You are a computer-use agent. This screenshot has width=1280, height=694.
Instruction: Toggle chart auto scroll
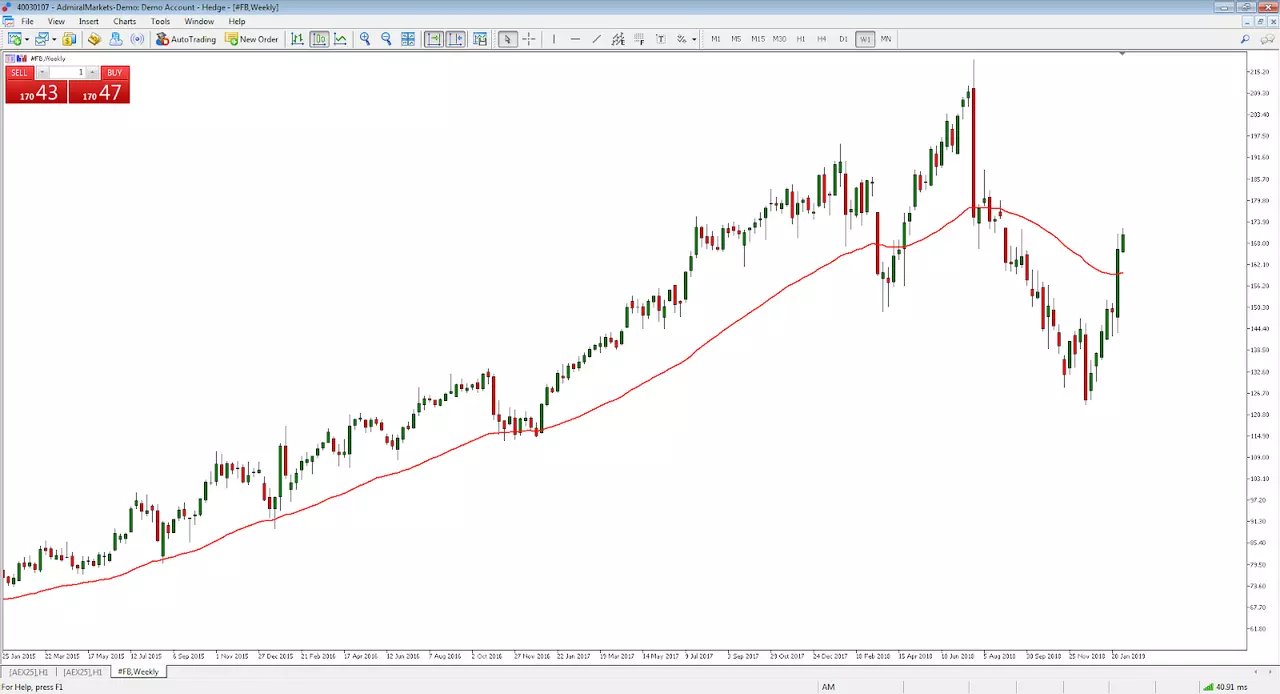pyautogui.click(x=434, y=39)
